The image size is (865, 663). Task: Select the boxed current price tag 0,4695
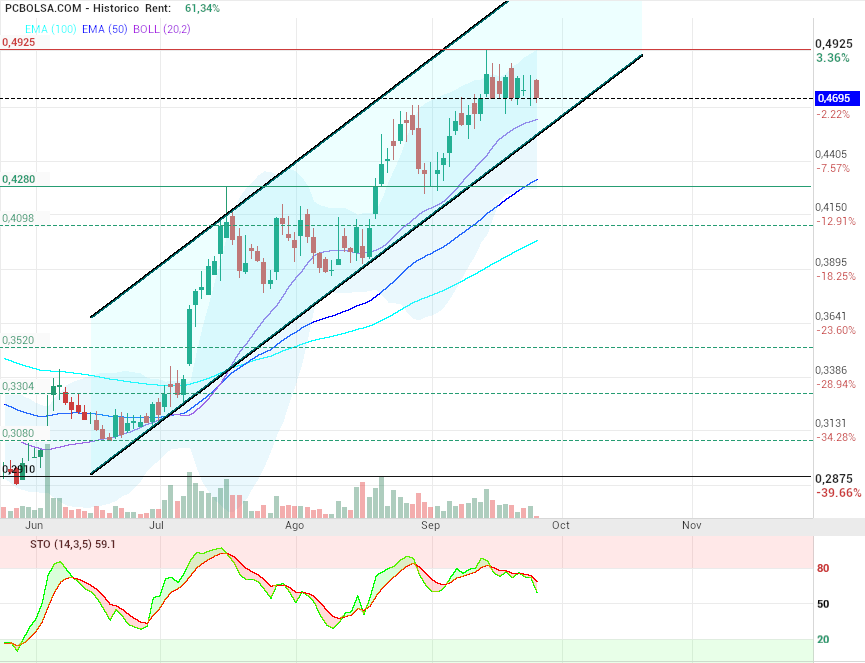click(x=833, y=99)
